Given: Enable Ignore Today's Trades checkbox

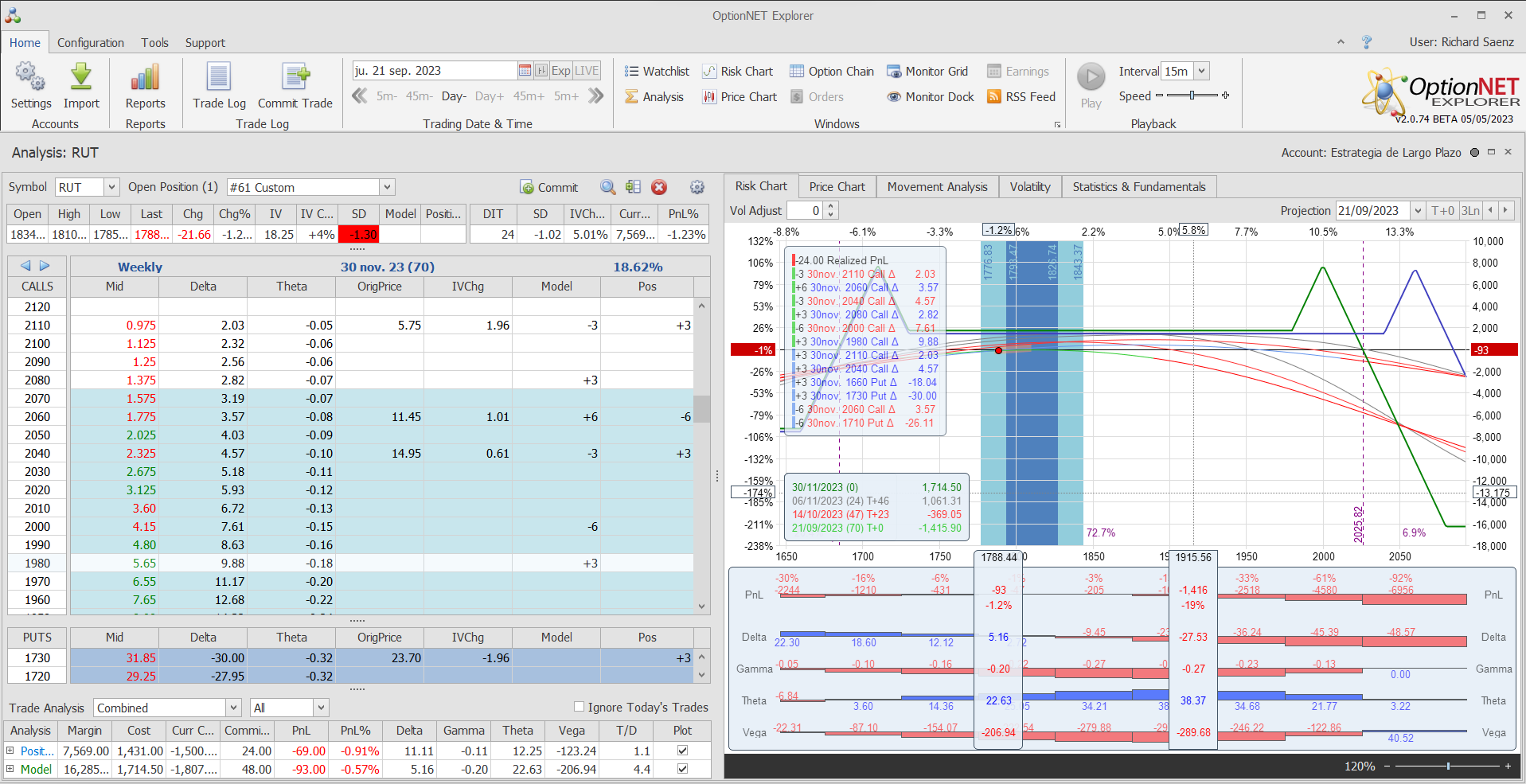Looking at the screenshot, I should (x=579, y=707).
